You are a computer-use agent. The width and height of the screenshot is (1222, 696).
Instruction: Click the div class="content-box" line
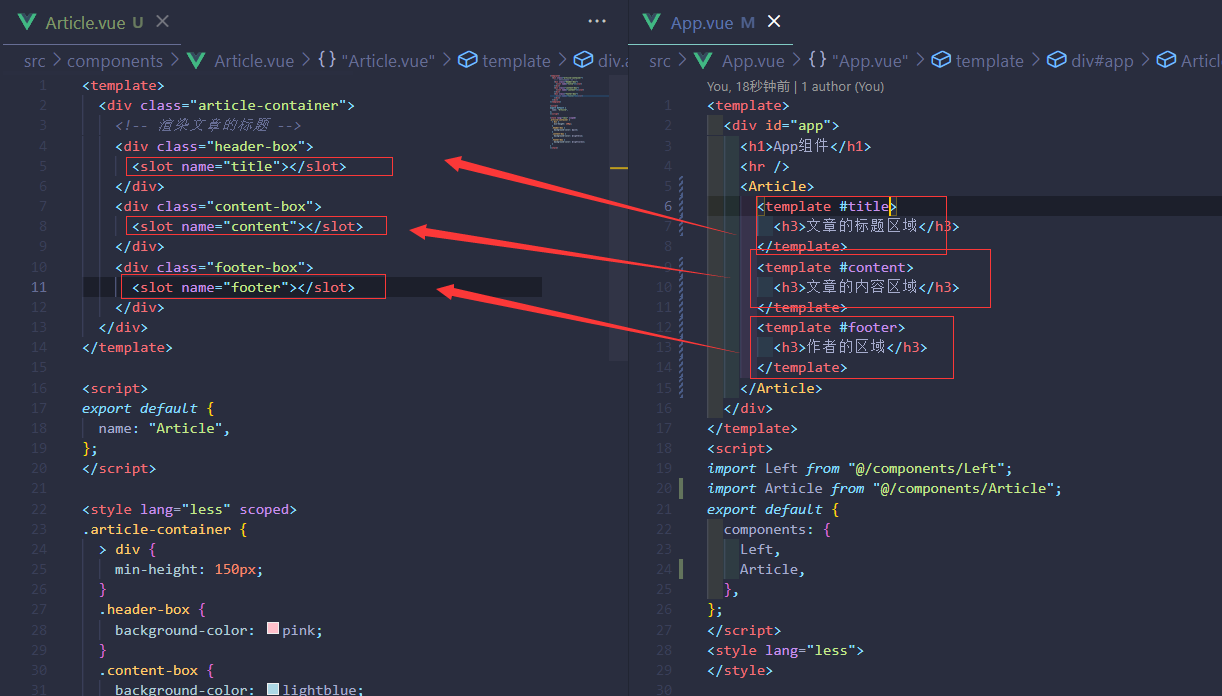point(218,206)
